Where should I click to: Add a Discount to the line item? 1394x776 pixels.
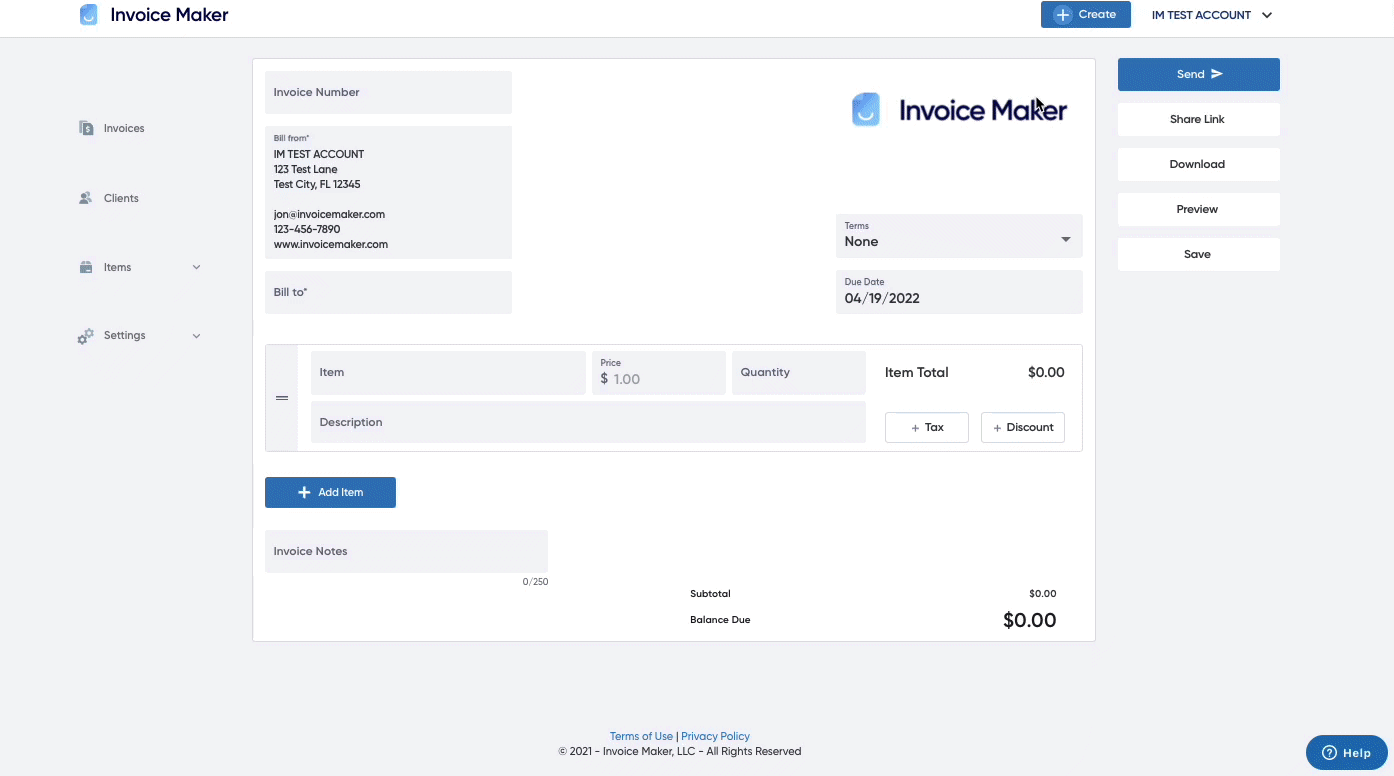pos(1023,427)
